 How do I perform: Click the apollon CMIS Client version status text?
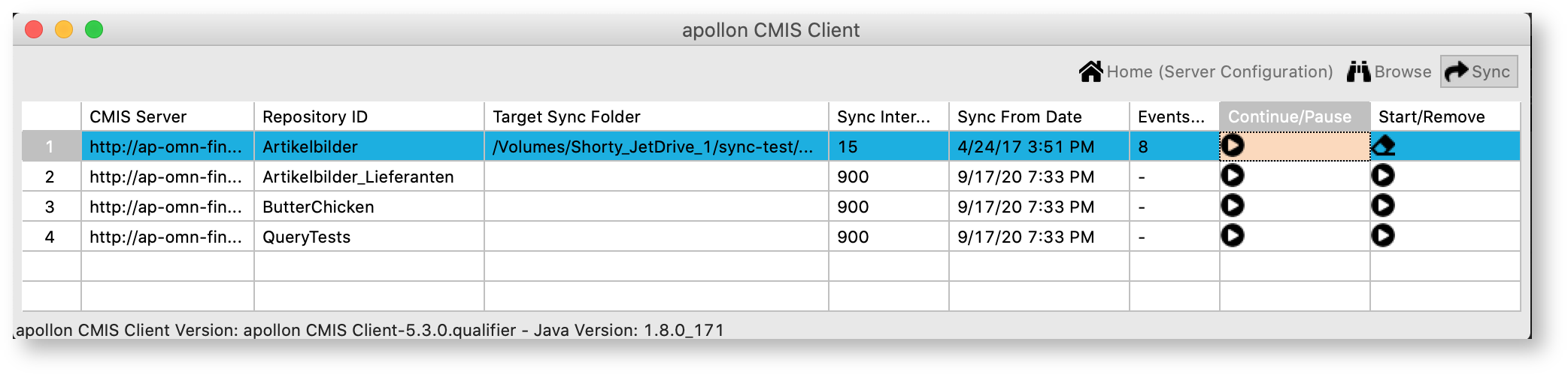(370, 330)
